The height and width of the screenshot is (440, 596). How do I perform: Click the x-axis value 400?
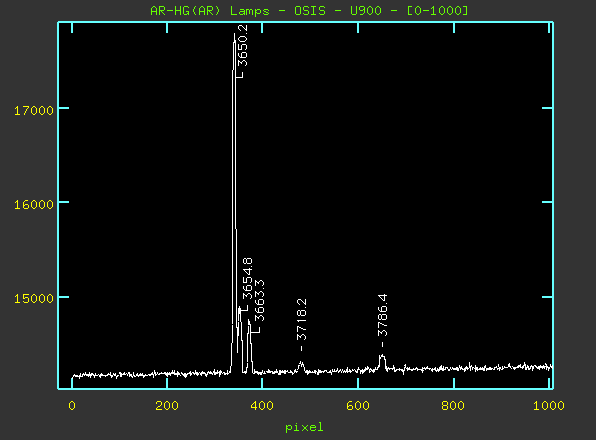point(262,406)
